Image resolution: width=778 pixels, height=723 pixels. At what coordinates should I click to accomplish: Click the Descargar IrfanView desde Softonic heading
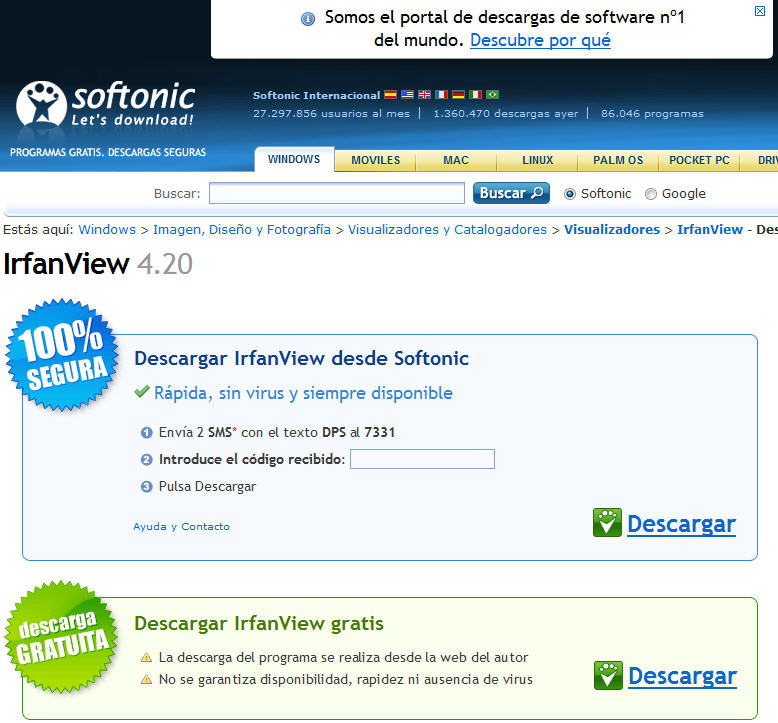(301, 358)
